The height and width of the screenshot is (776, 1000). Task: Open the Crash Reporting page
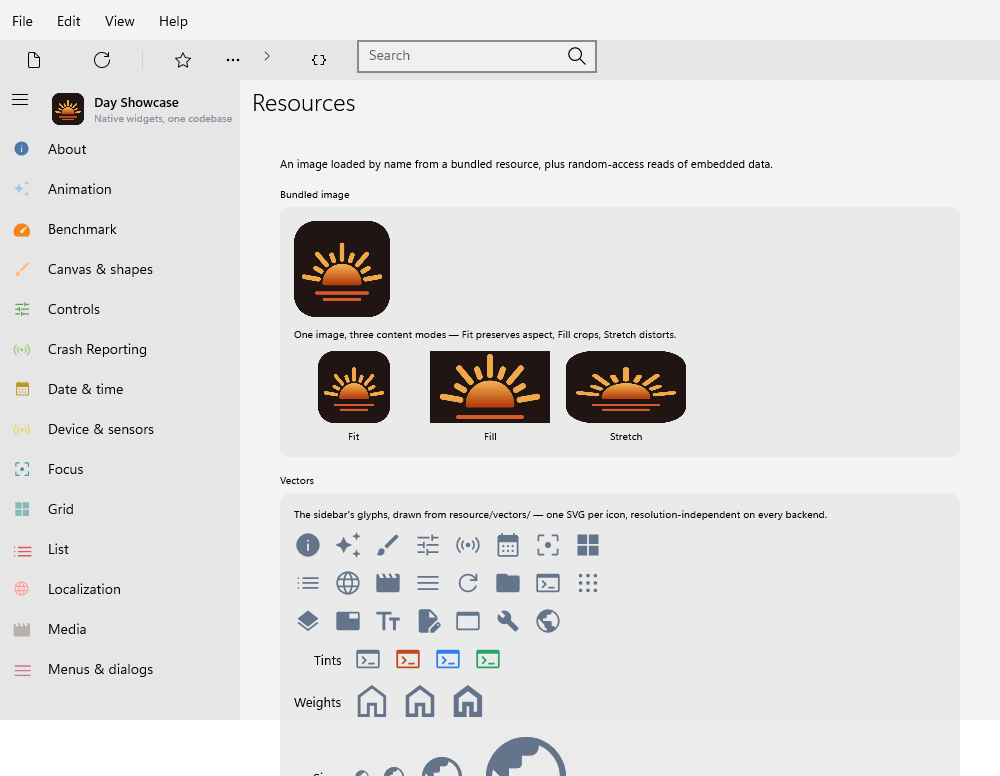120,349
